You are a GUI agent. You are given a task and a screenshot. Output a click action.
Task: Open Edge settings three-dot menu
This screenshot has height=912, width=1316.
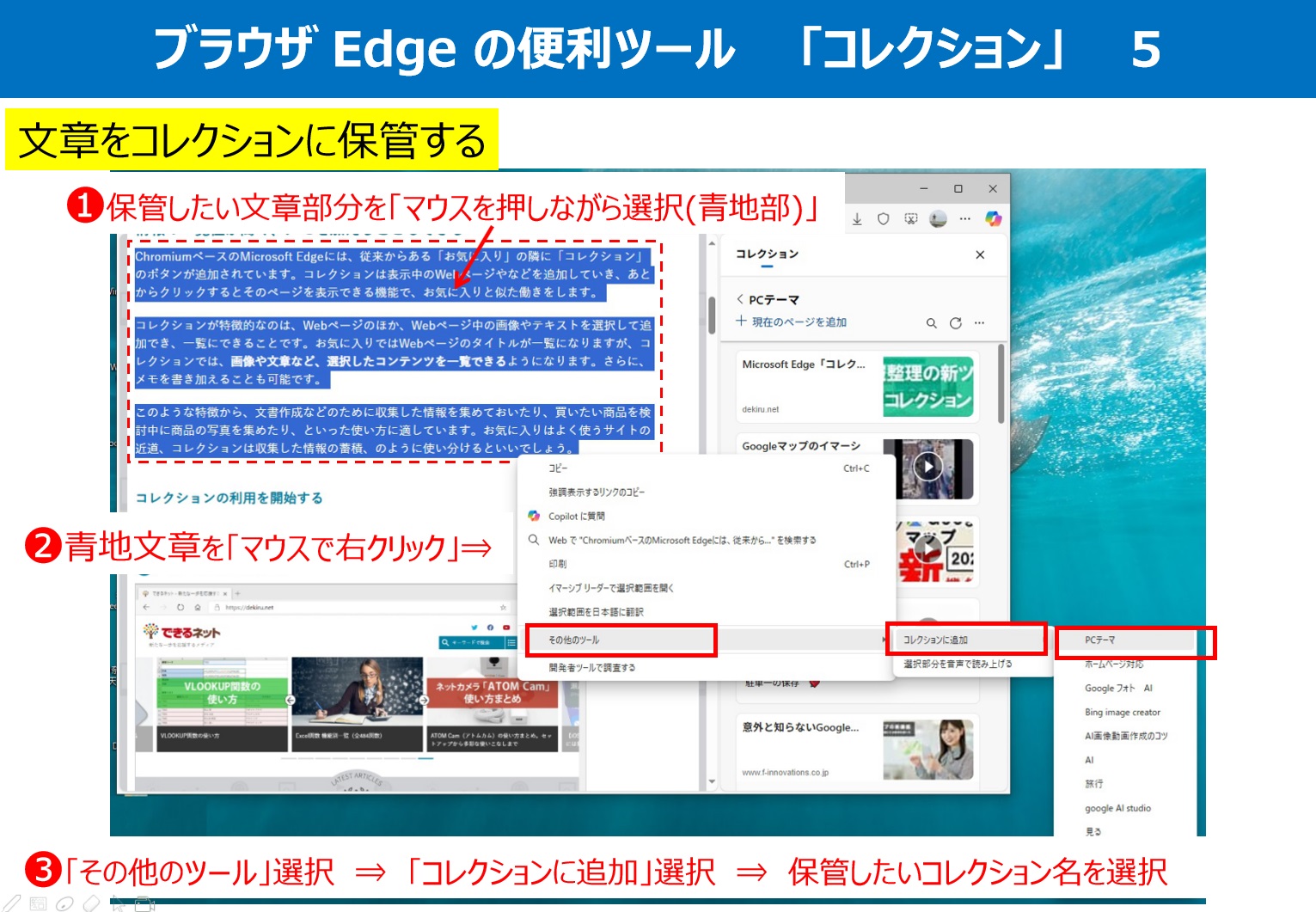[965, 219]
